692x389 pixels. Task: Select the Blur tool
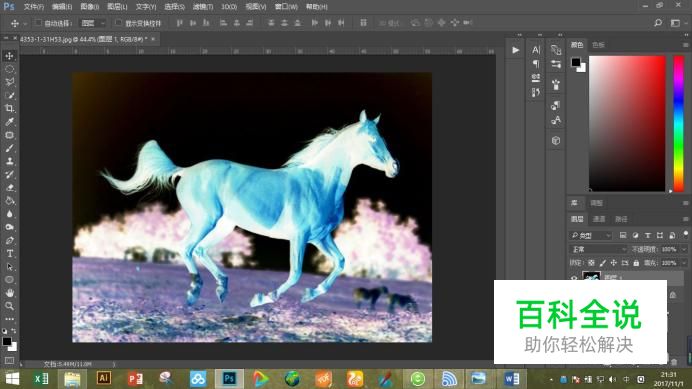click(9, 214)
